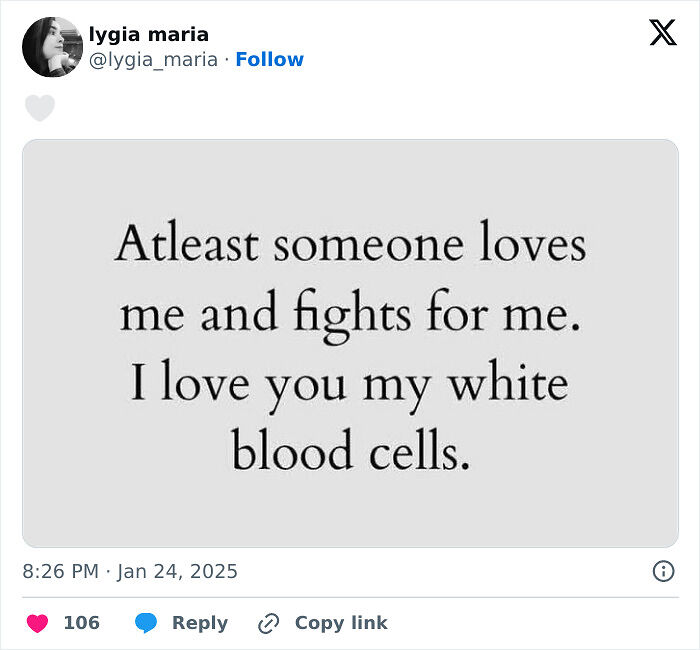The image size is (700, 650).
Task: Click the grey heart emoji in tweet
Action: click(x=40, y=108)
